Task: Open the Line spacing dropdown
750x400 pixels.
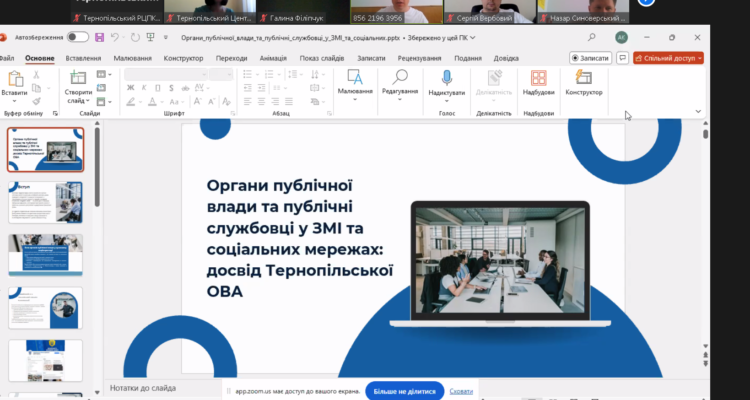Action: (293, 74)
